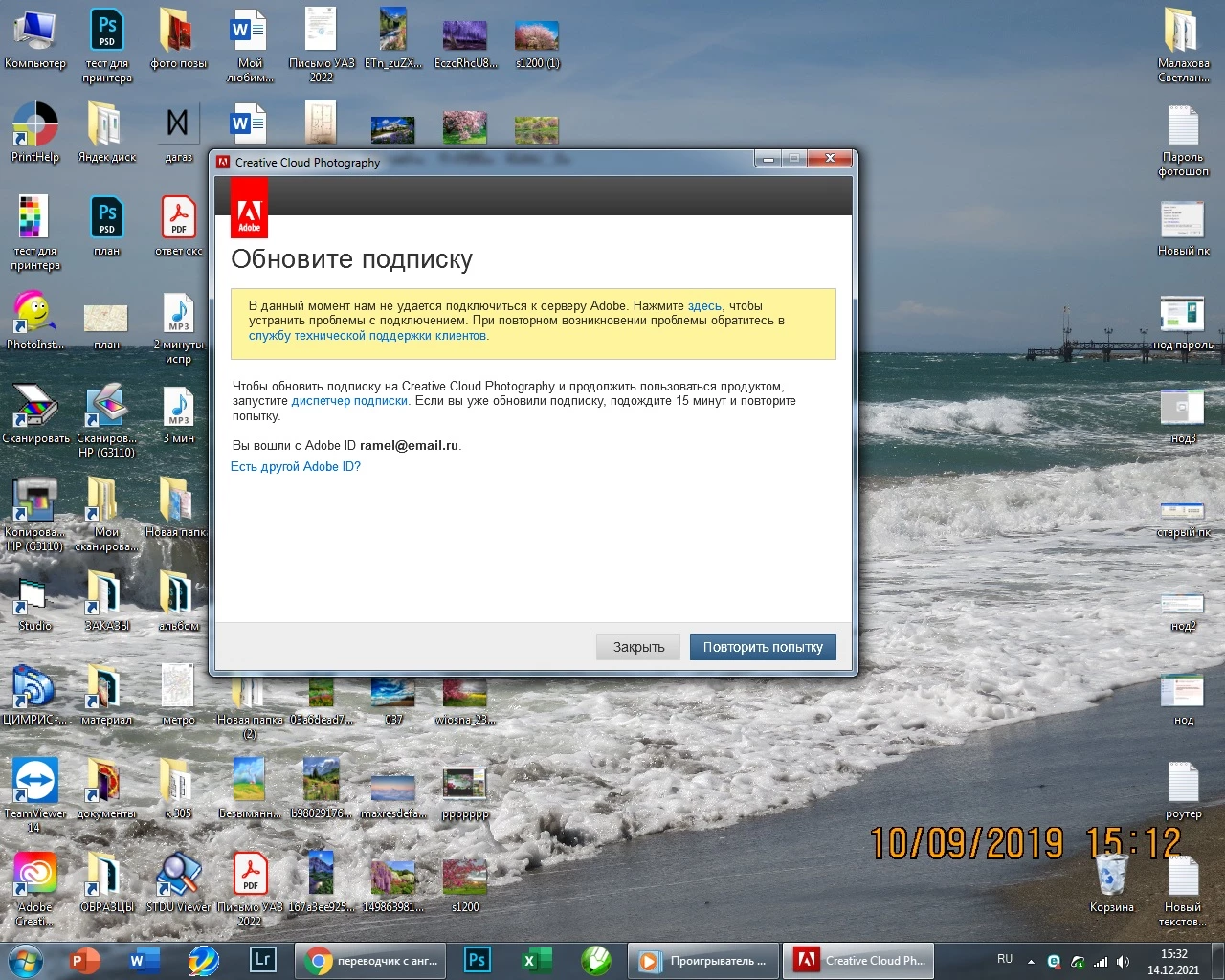Select the "дагаз" desktop icon
The width and height of the screenshot is (1225, 980).
pyautogui.click(x=178, y=132)
